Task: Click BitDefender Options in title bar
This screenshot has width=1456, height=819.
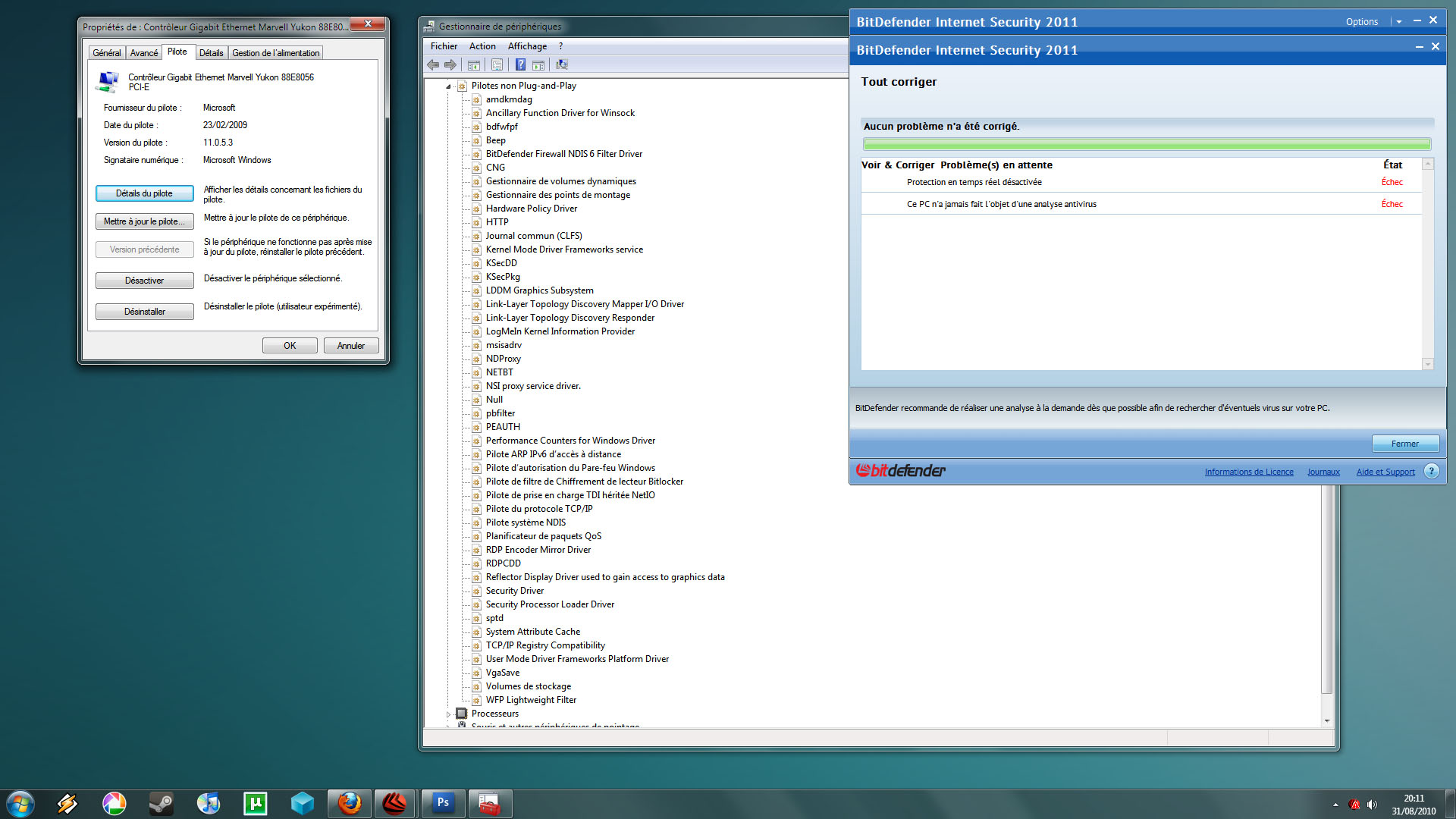Action: [x=1361, y=22]
